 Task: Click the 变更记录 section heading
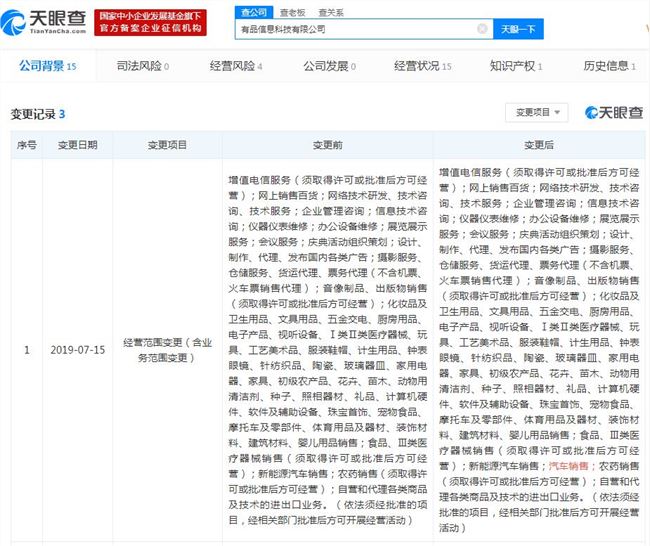tap(38, 114)
